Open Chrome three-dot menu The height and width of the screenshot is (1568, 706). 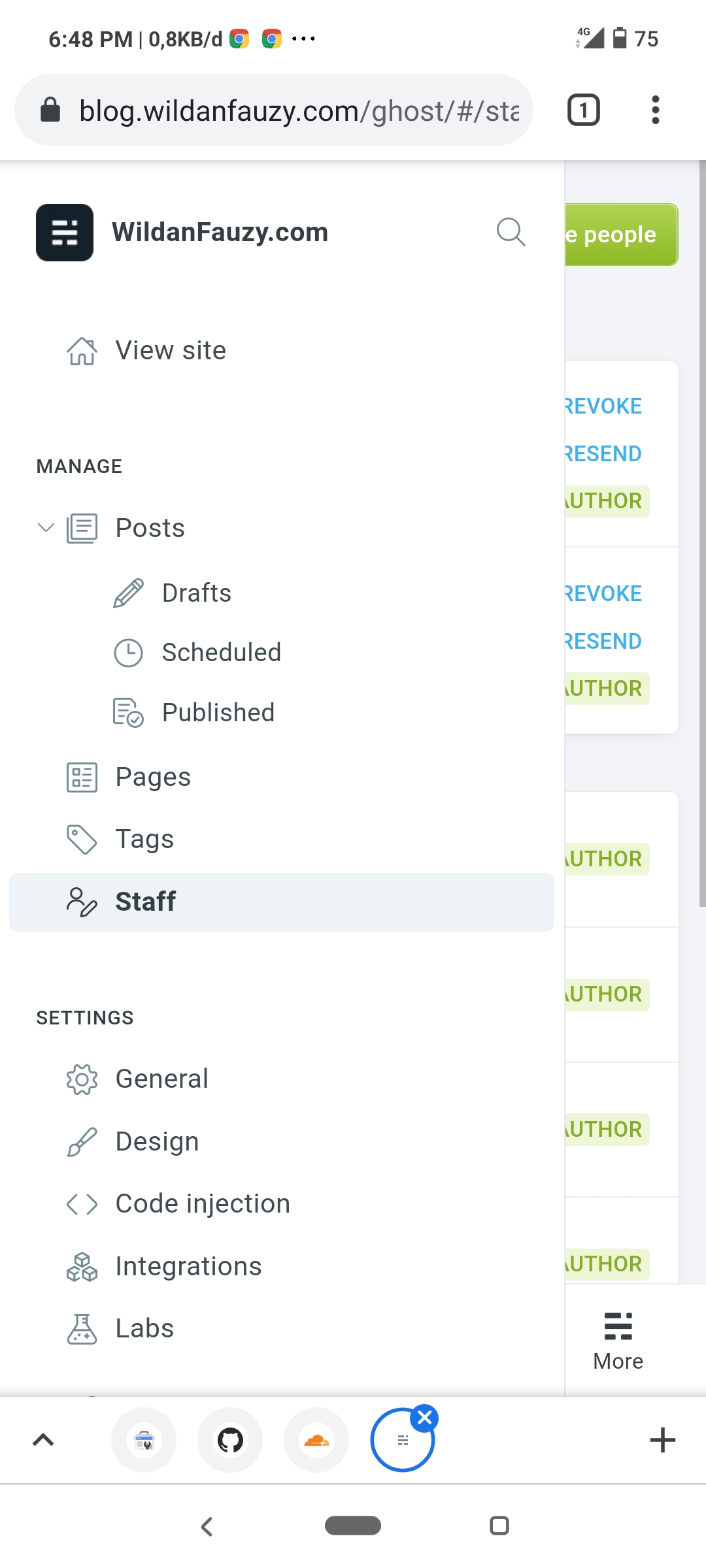tap(655, 110)
